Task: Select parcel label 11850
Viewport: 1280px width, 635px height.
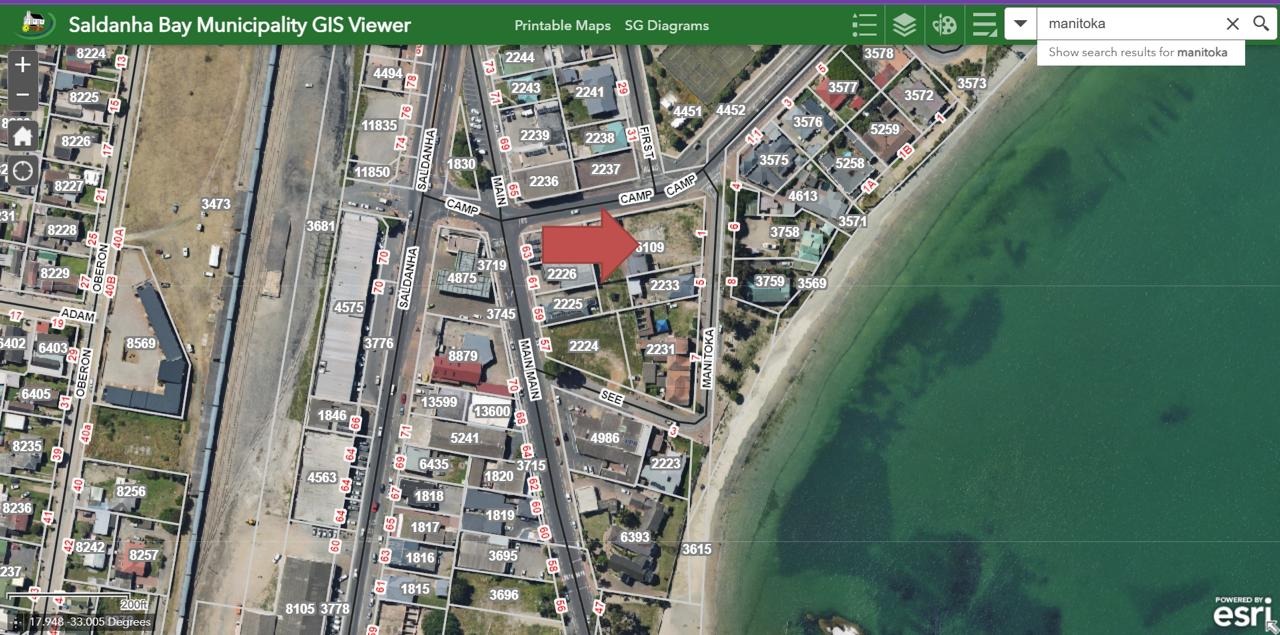Action: click(x=372, y=172)
